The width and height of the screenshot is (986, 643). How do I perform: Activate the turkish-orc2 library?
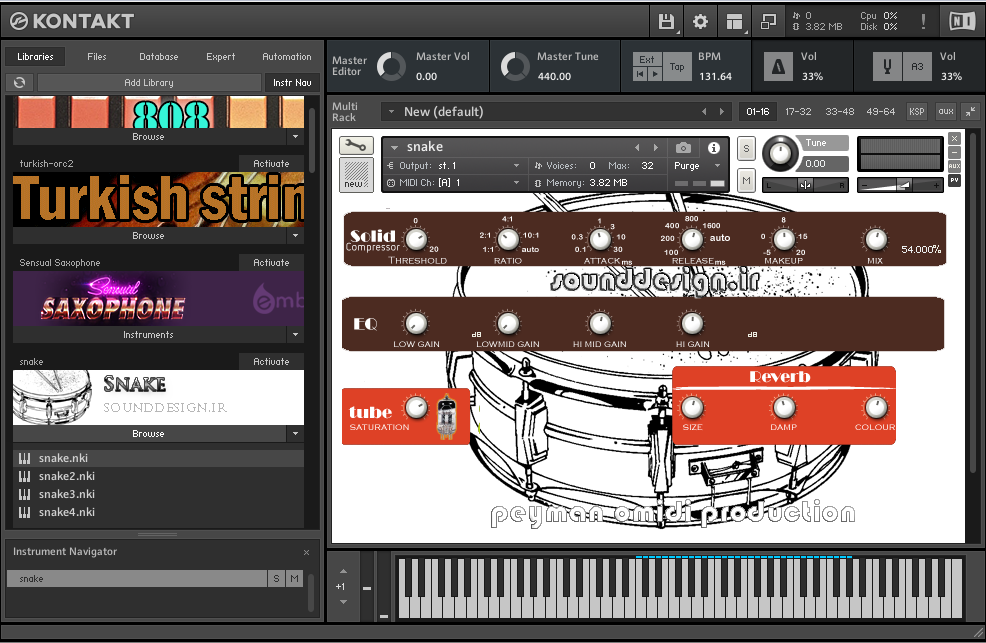(x=271, y=163)
